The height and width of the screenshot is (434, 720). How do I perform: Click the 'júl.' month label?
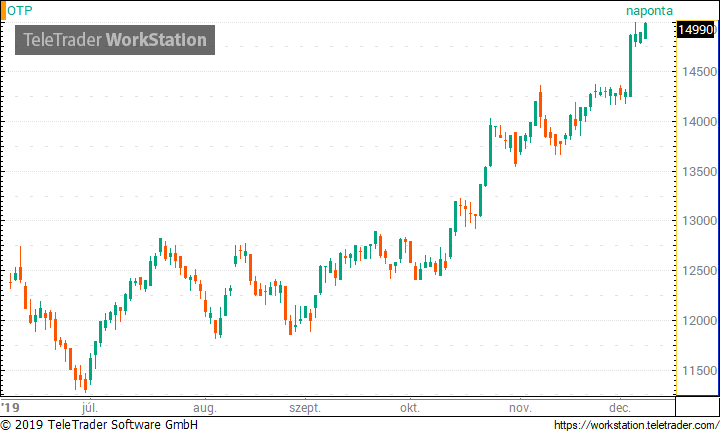(90, 408)
